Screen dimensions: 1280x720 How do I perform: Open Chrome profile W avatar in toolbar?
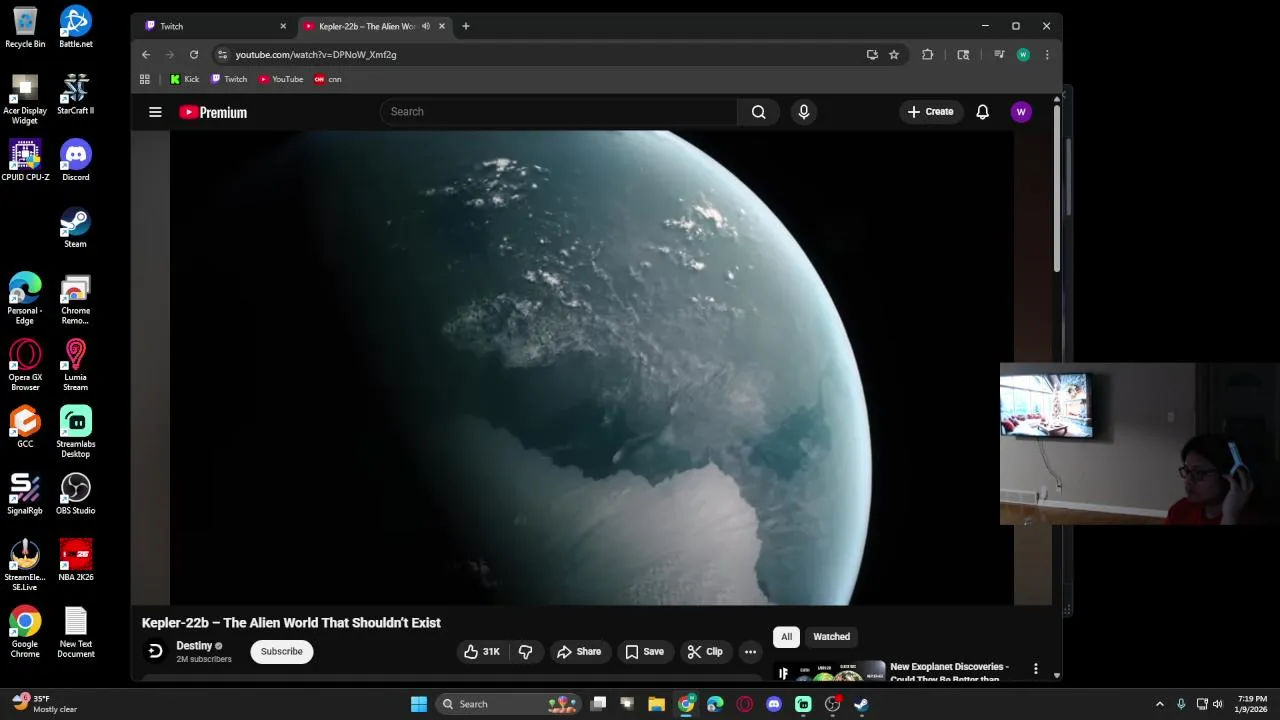(1023, 55)
